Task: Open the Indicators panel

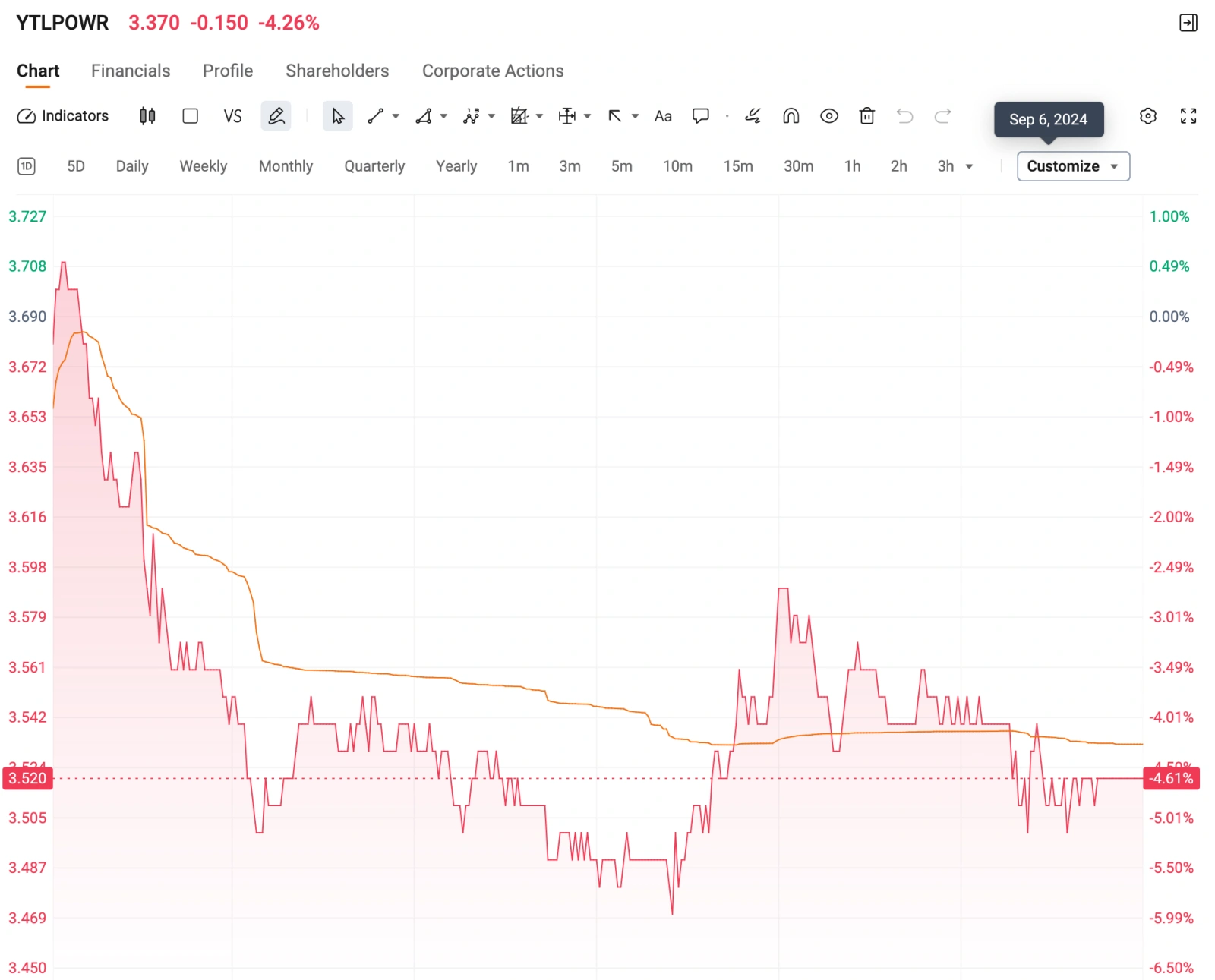Action: 63,116
